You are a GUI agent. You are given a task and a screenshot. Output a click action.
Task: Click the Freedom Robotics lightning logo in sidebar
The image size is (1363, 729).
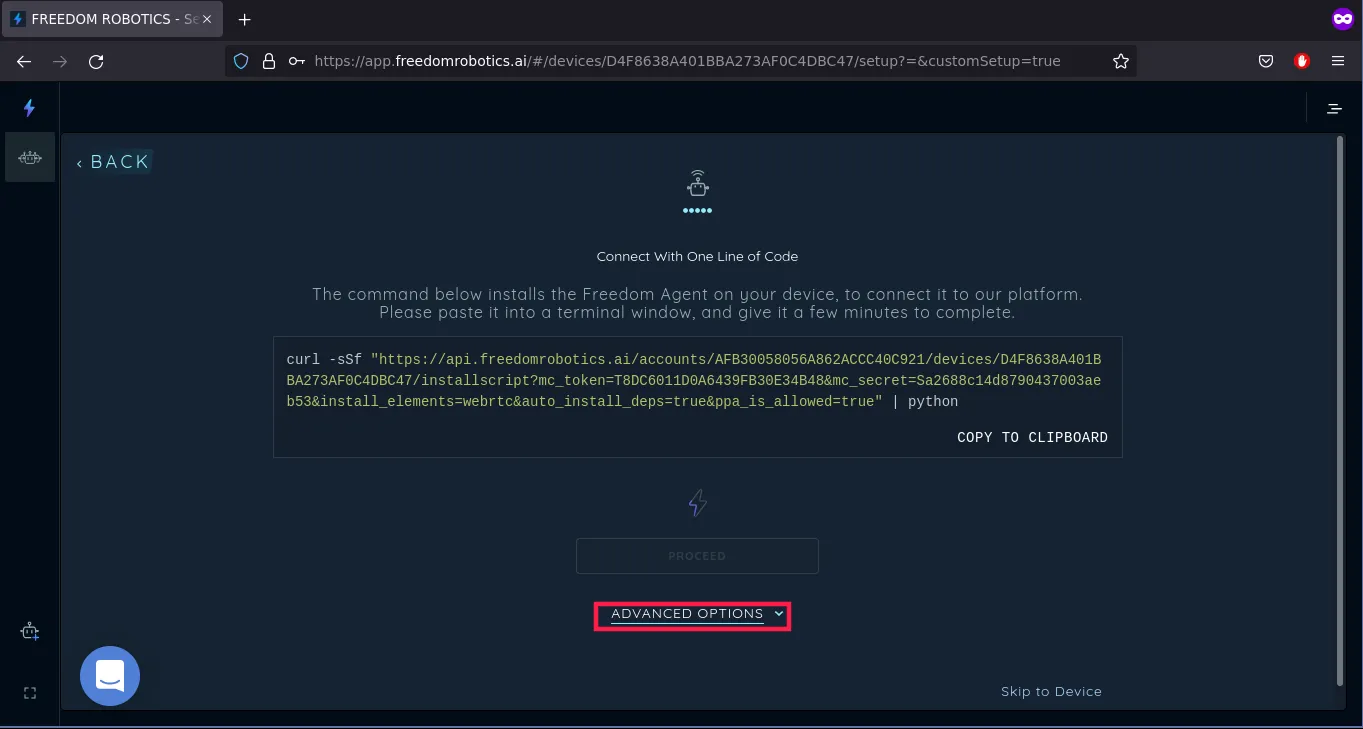point(29,108)
